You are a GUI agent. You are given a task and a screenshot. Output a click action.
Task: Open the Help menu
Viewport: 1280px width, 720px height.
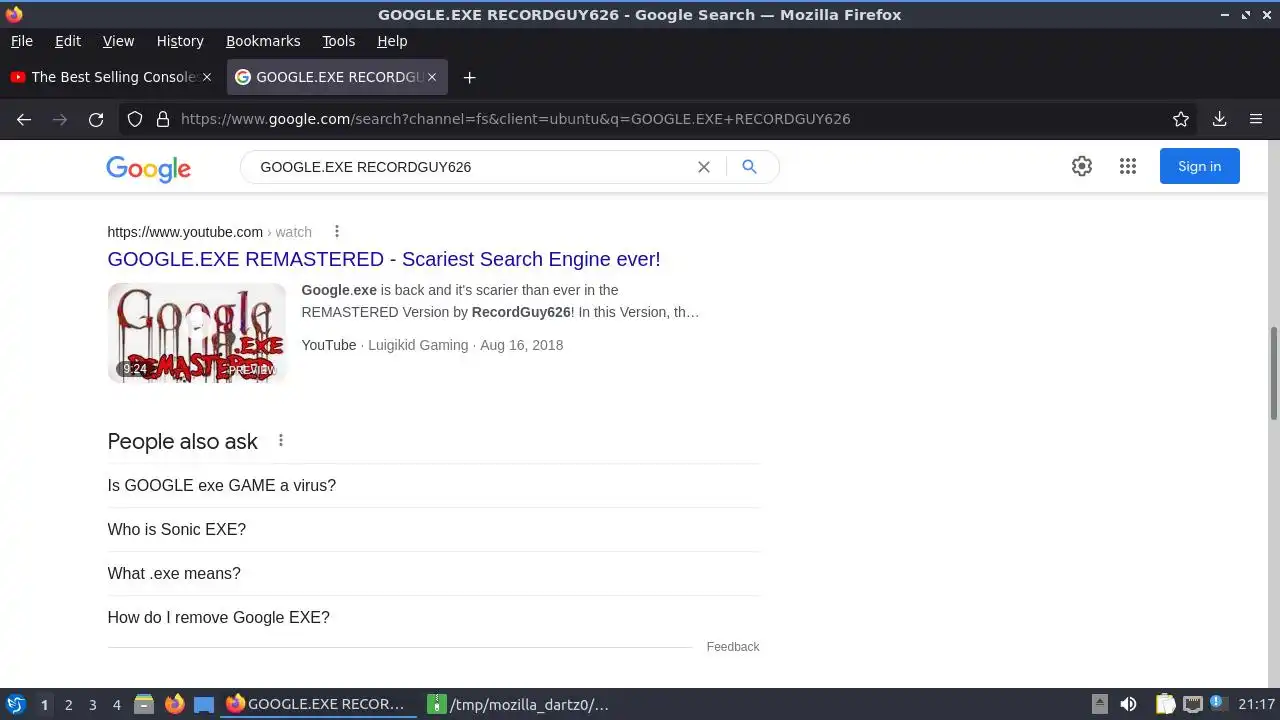392,41
